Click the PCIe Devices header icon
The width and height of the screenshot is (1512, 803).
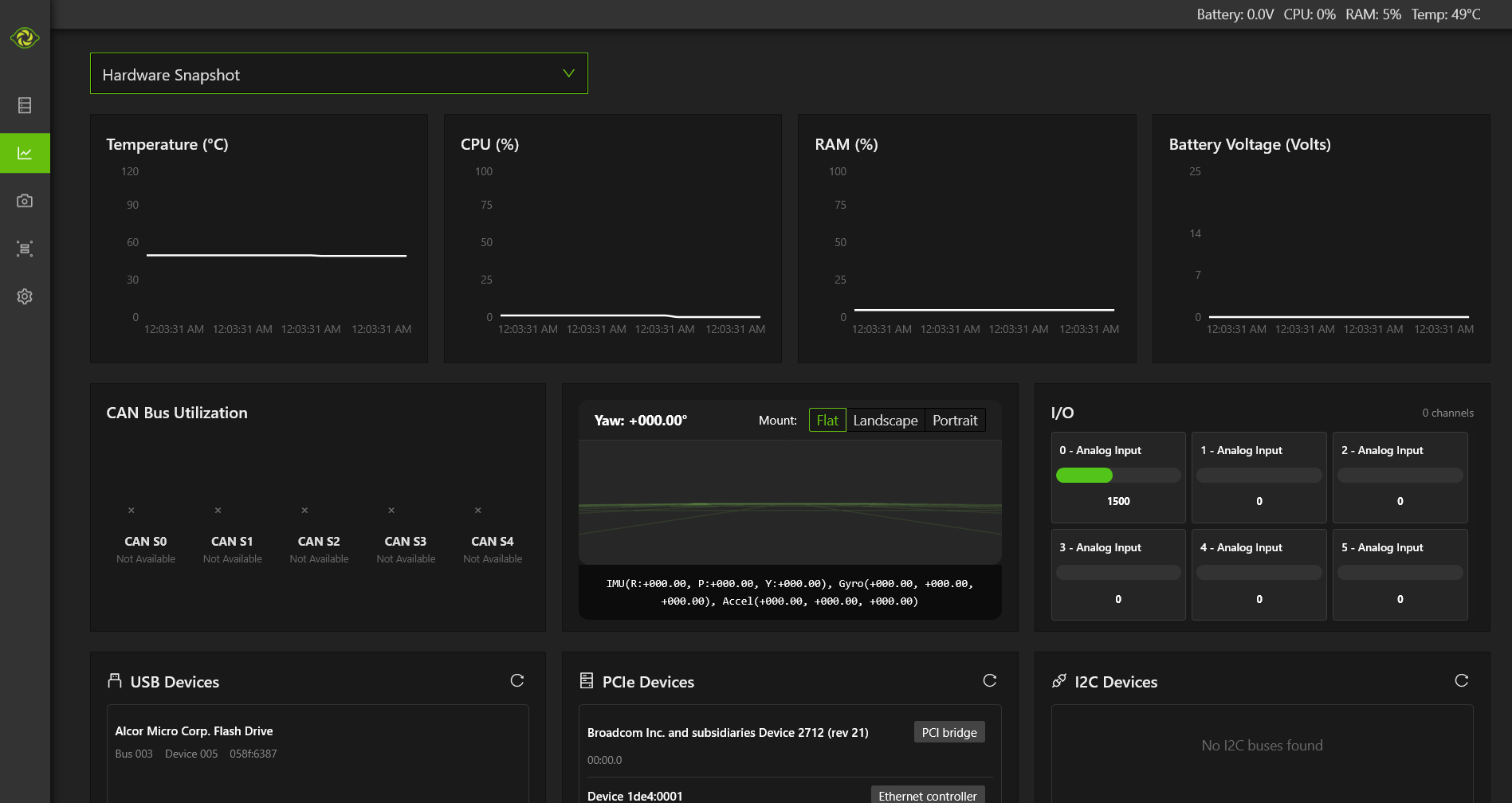587,680
